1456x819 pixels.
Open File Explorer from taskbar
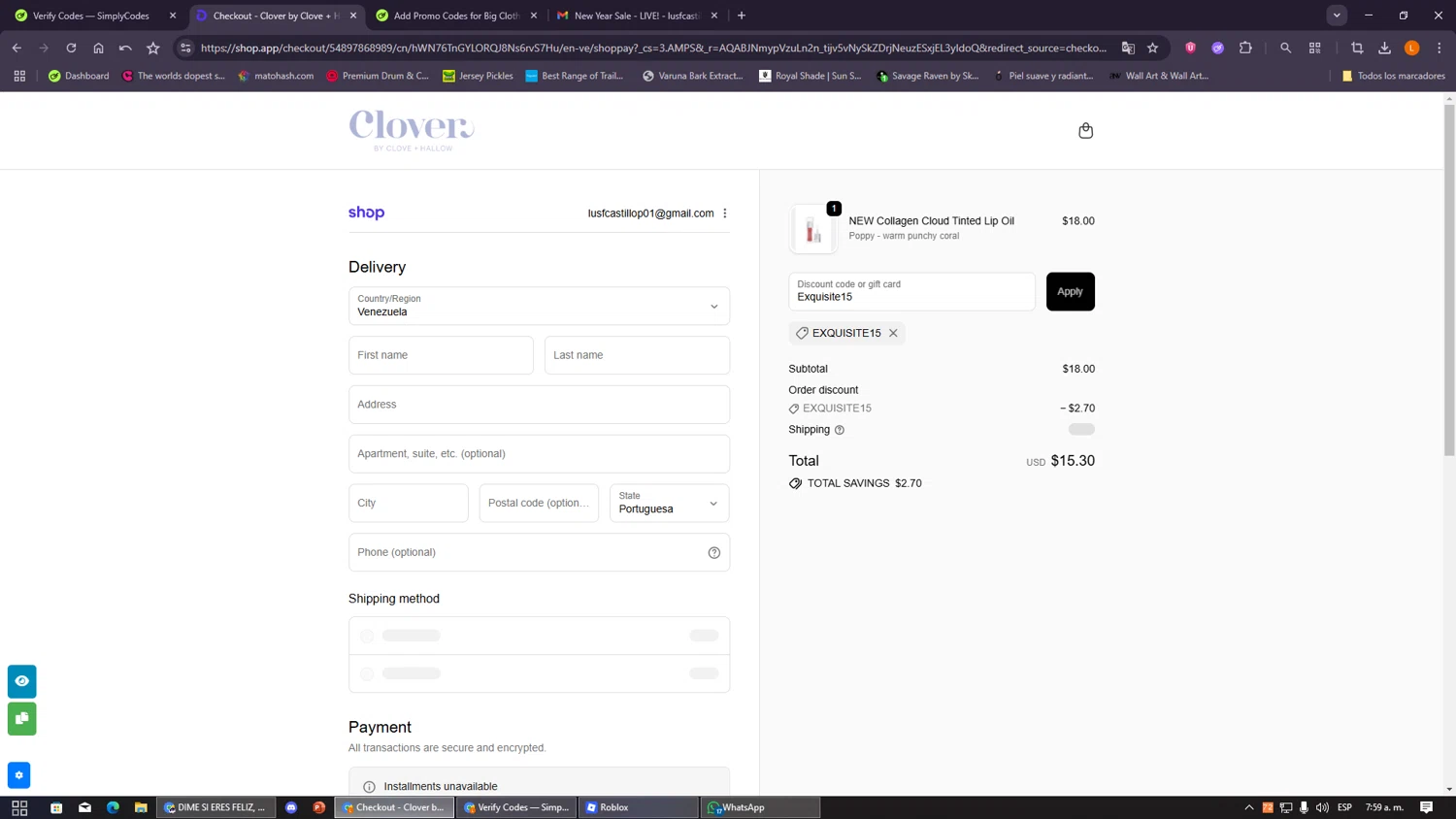pyautogui.click(x=141, y=807)
